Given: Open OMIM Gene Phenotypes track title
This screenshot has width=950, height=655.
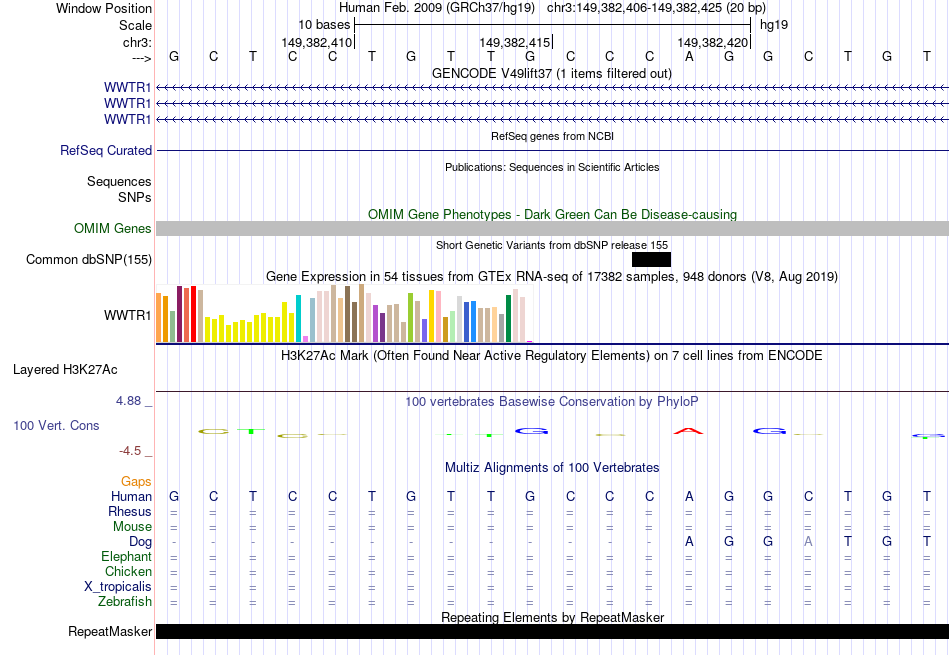Looking at the screenshot, I should [552, 214].
